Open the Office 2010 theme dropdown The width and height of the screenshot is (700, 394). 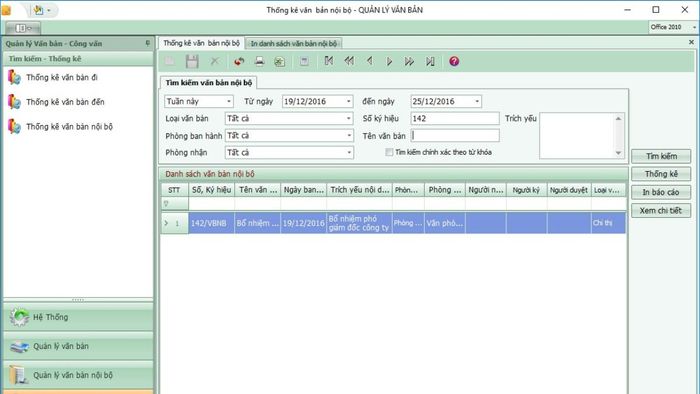694,27
